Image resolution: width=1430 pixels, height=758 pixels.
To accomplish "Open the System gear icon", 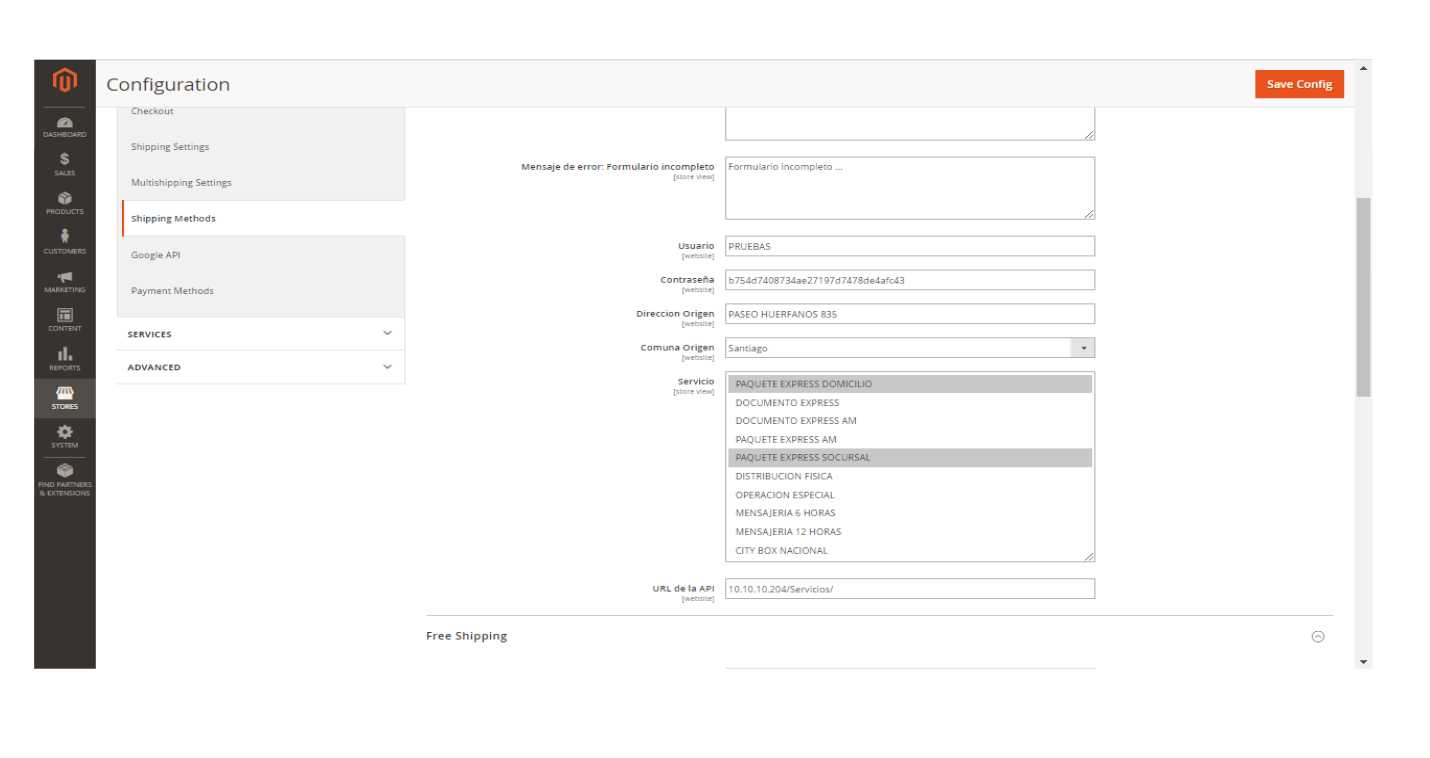I will [x=65, y=436].
